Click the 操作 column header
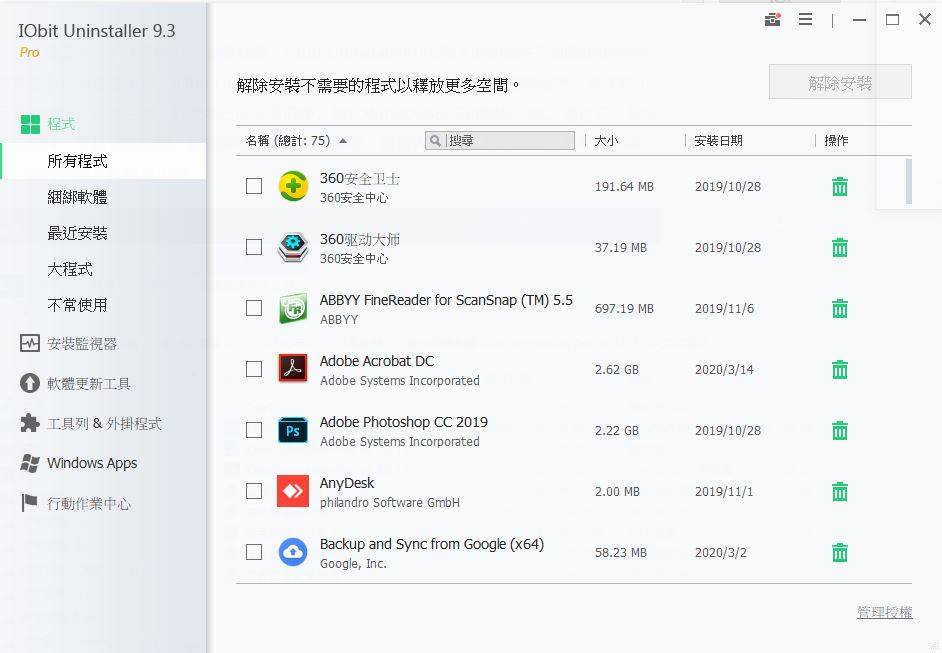The image size is (942, 653). (x=836, y=141)
